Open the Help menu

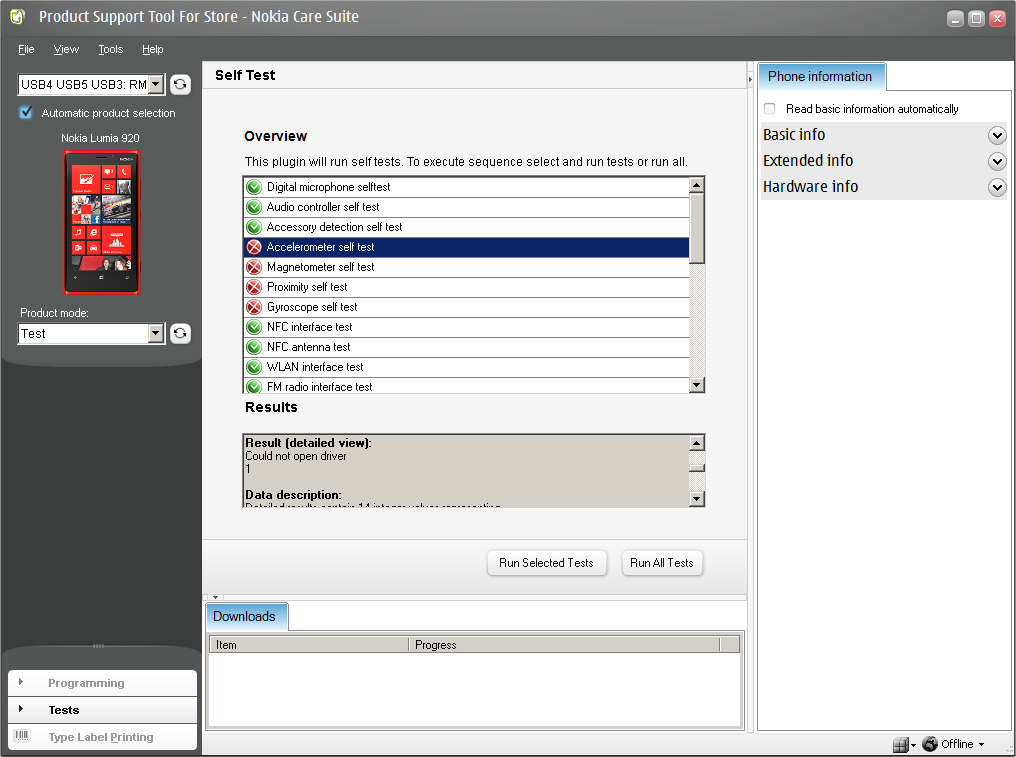tap(152, 49)
